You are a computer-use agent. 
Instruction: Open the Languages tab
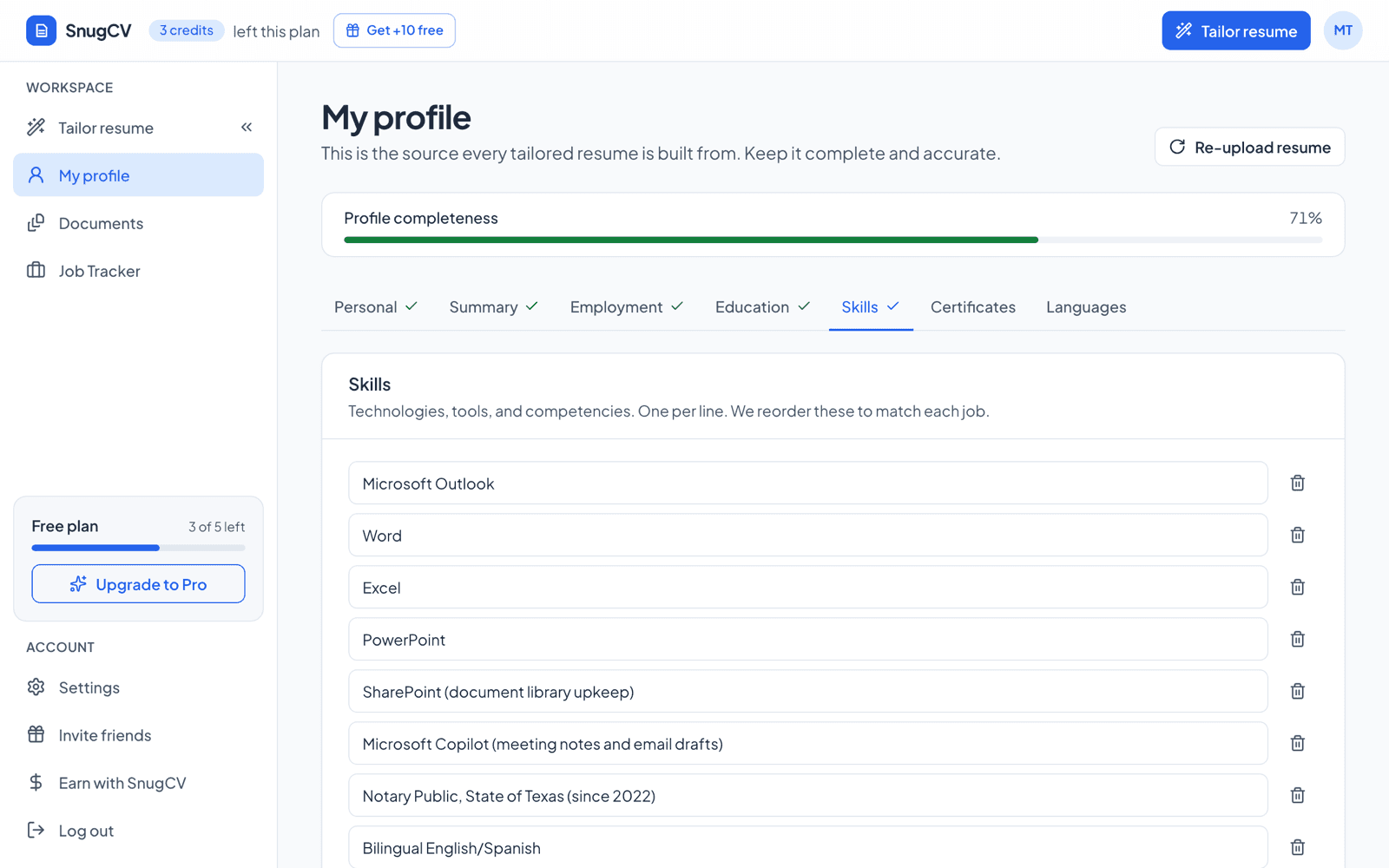[1086, 307]
